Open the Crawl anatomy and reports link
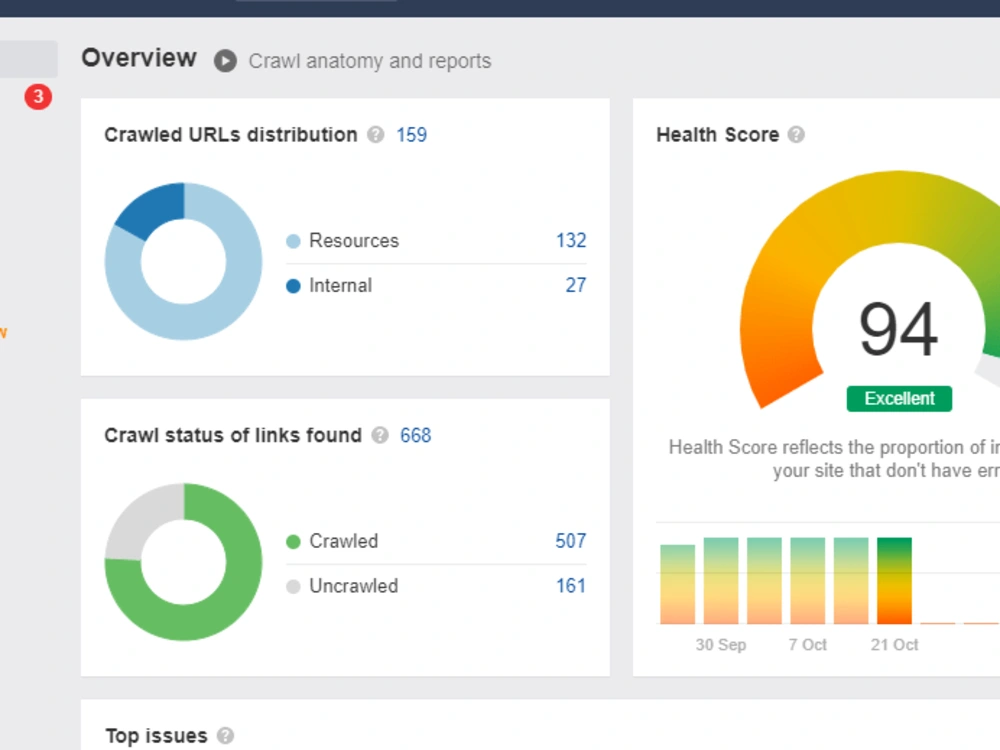Image resolution: width=1000 pixels, height=750 pixels. 370,61
